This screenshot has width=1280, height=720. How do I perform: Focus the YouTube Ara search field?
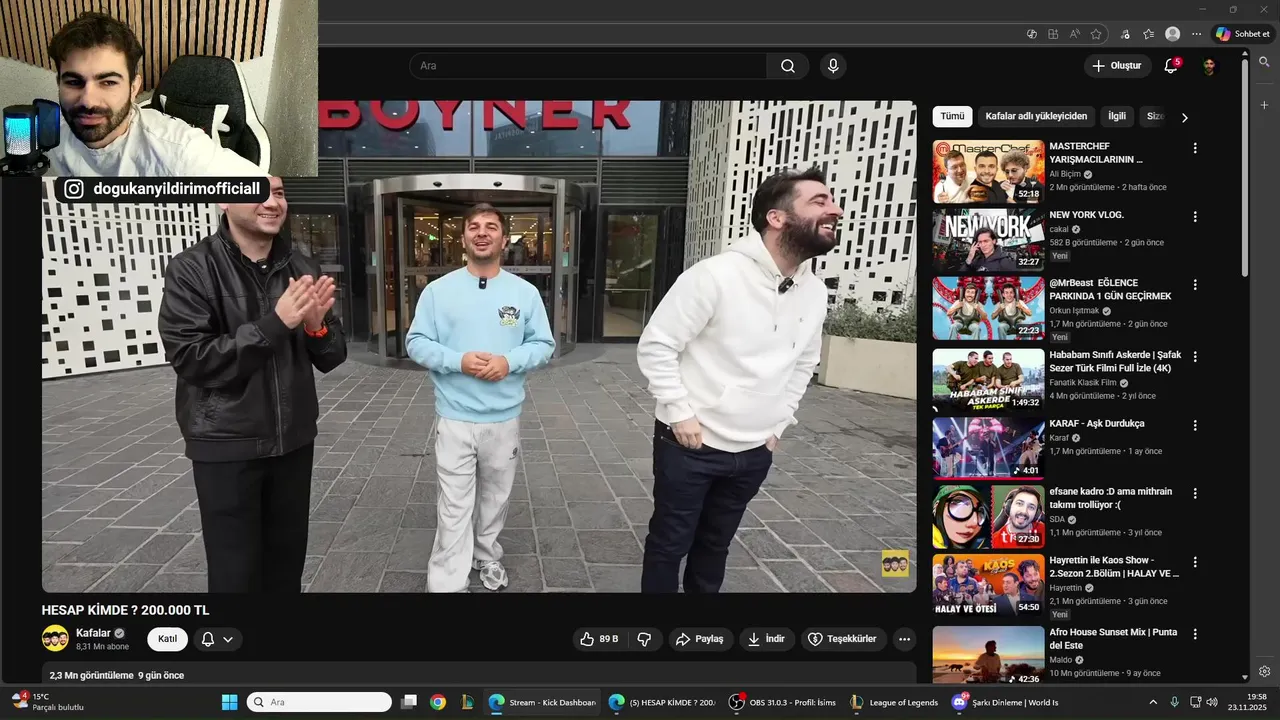[588, 66]
